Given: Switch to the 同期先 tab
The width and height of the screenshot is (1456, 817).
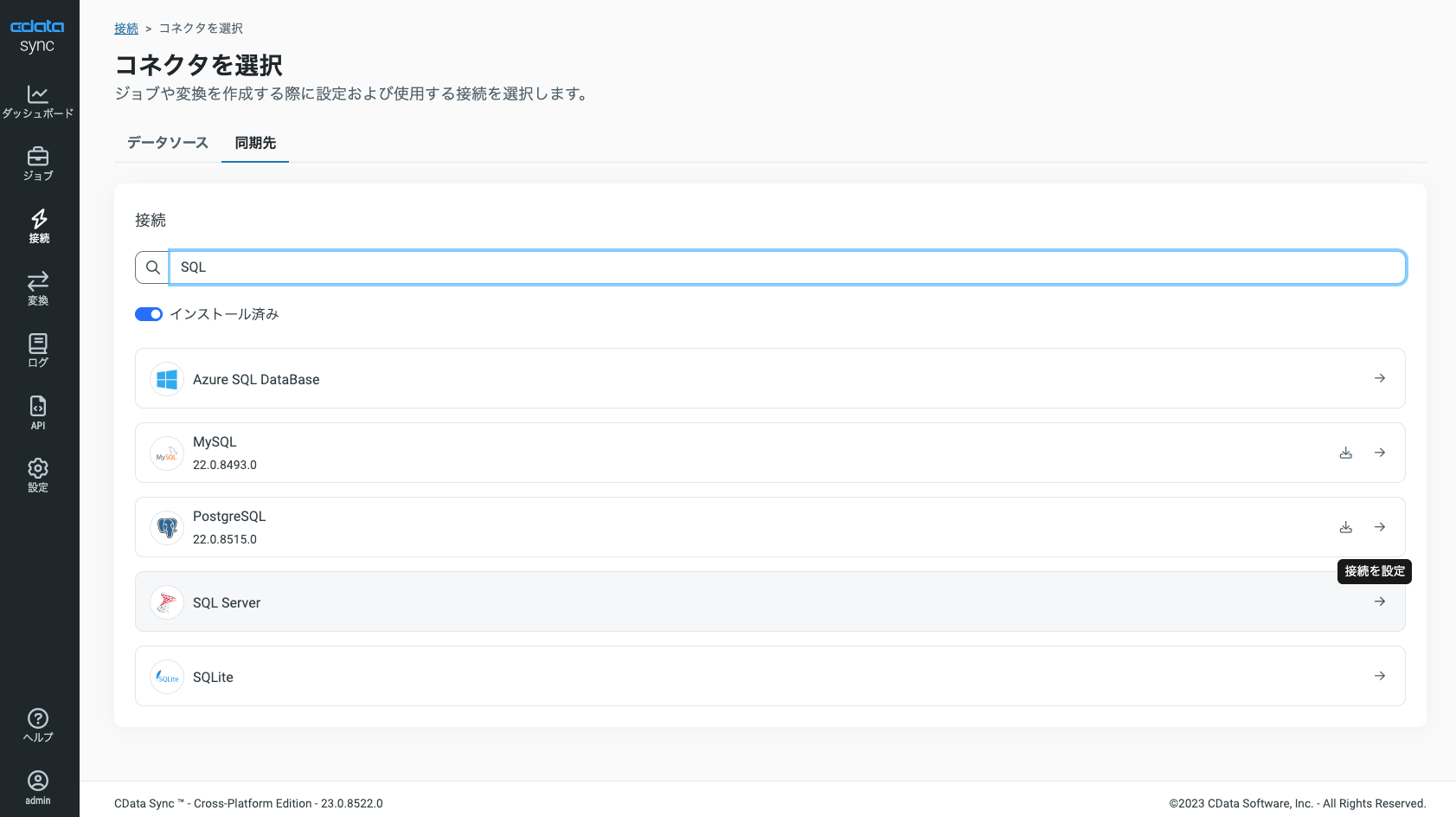Looking at the screenshot, I should point(255,143).
